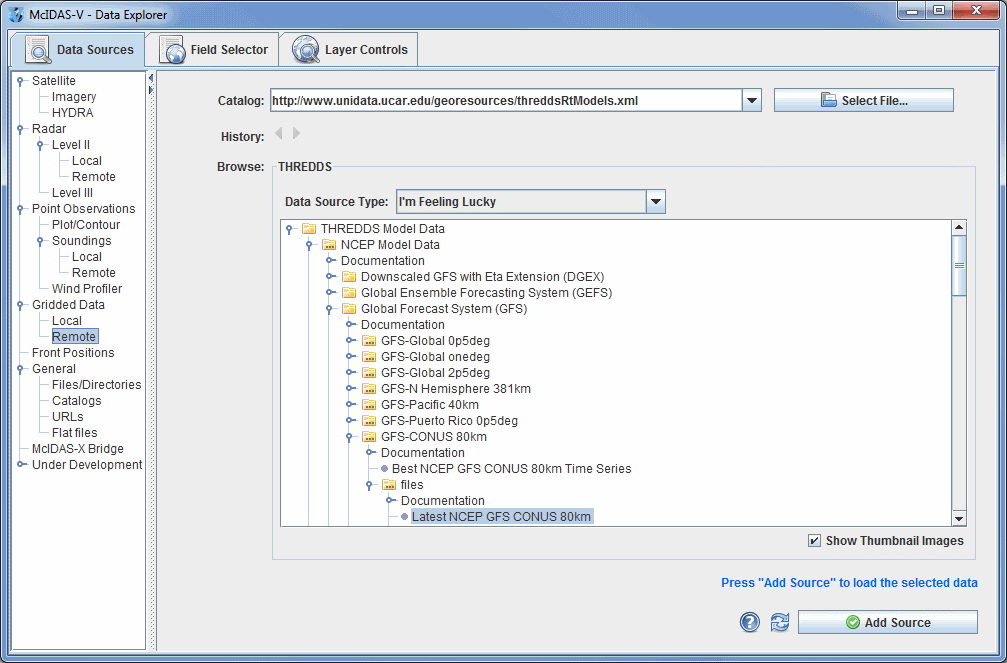Click the refresh icon beside Add Source

pos(780,622)
